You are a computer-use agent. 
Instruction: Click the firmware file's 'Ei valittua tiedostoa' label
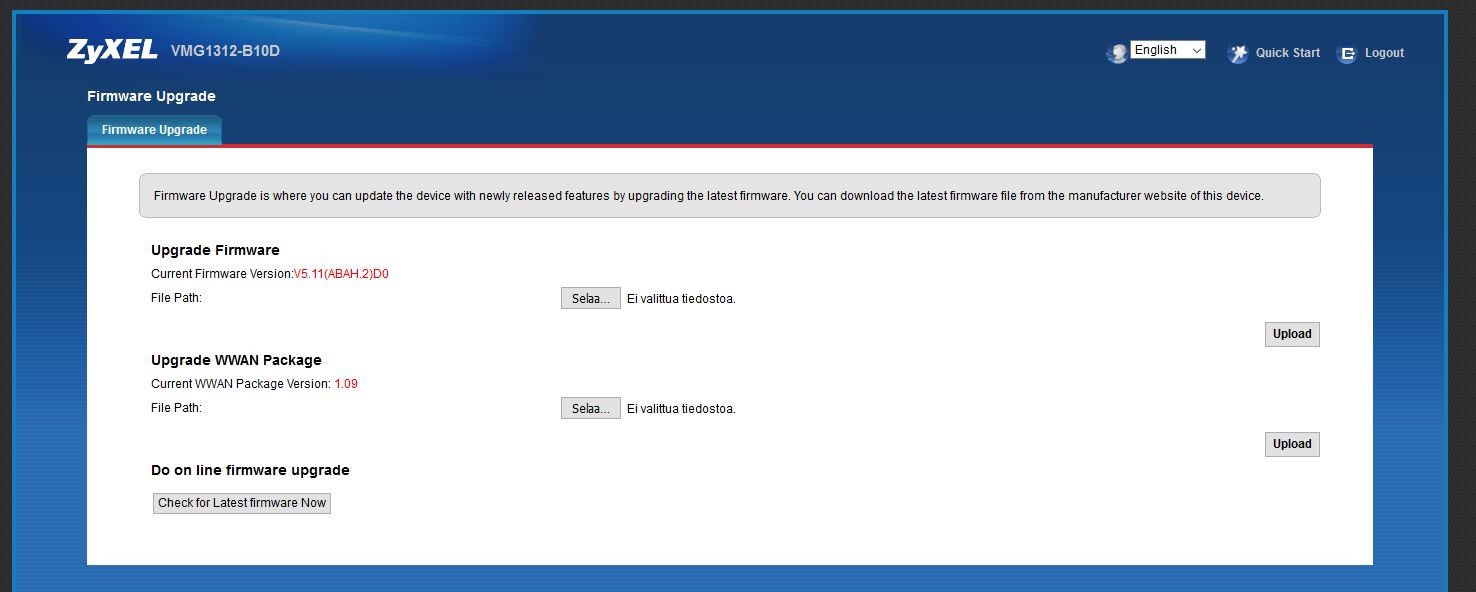click(680, 298)
